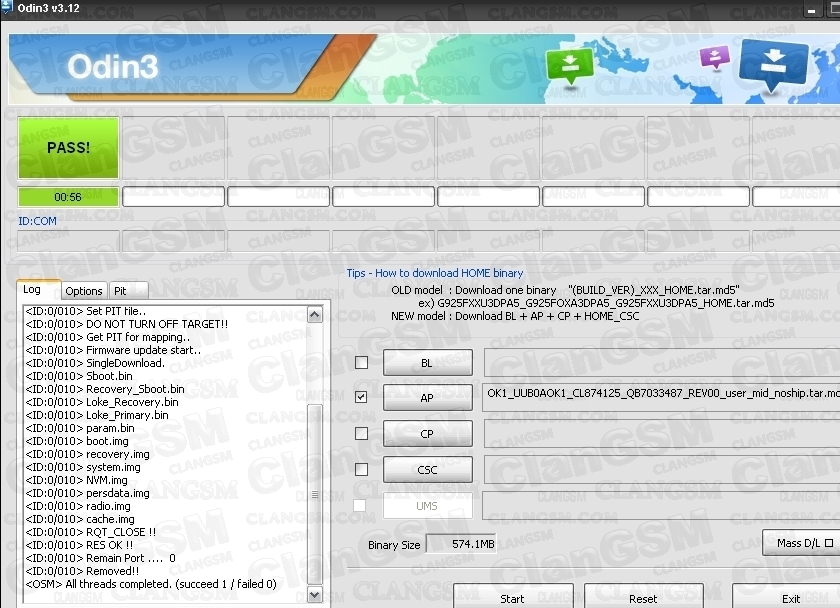Click the log scrollbar down arrow
Image resolution: width=840 pixels, height=608 pixels.
pos(314,594)
